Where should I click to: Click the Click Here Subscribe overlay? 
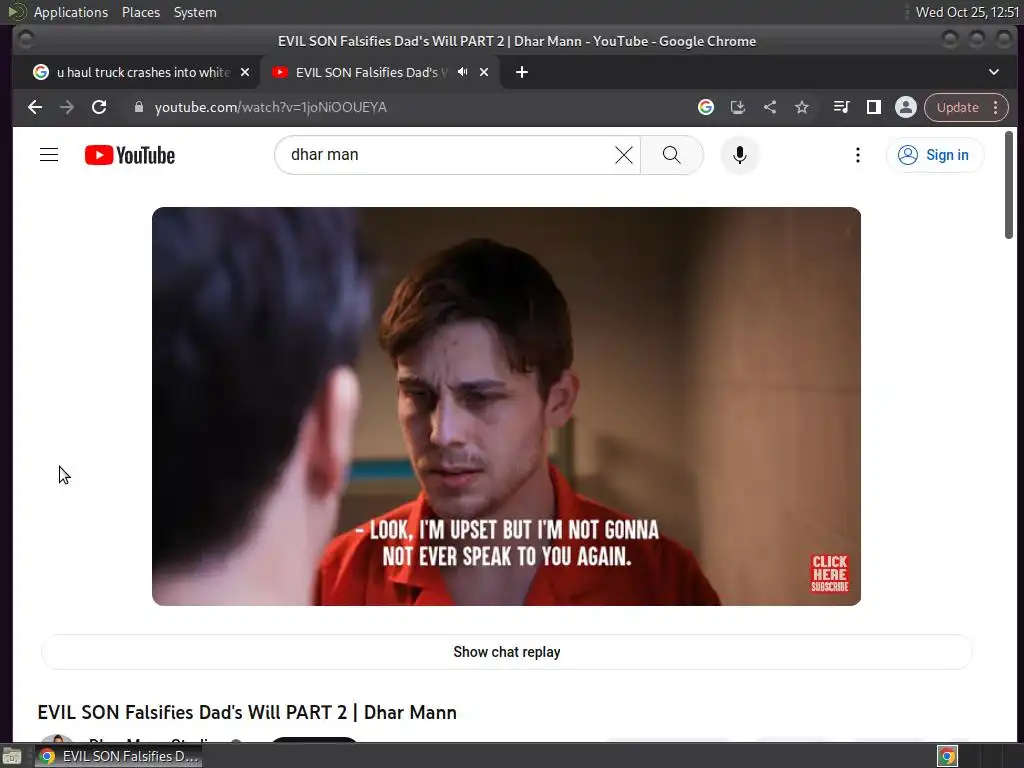pos(829,574)
